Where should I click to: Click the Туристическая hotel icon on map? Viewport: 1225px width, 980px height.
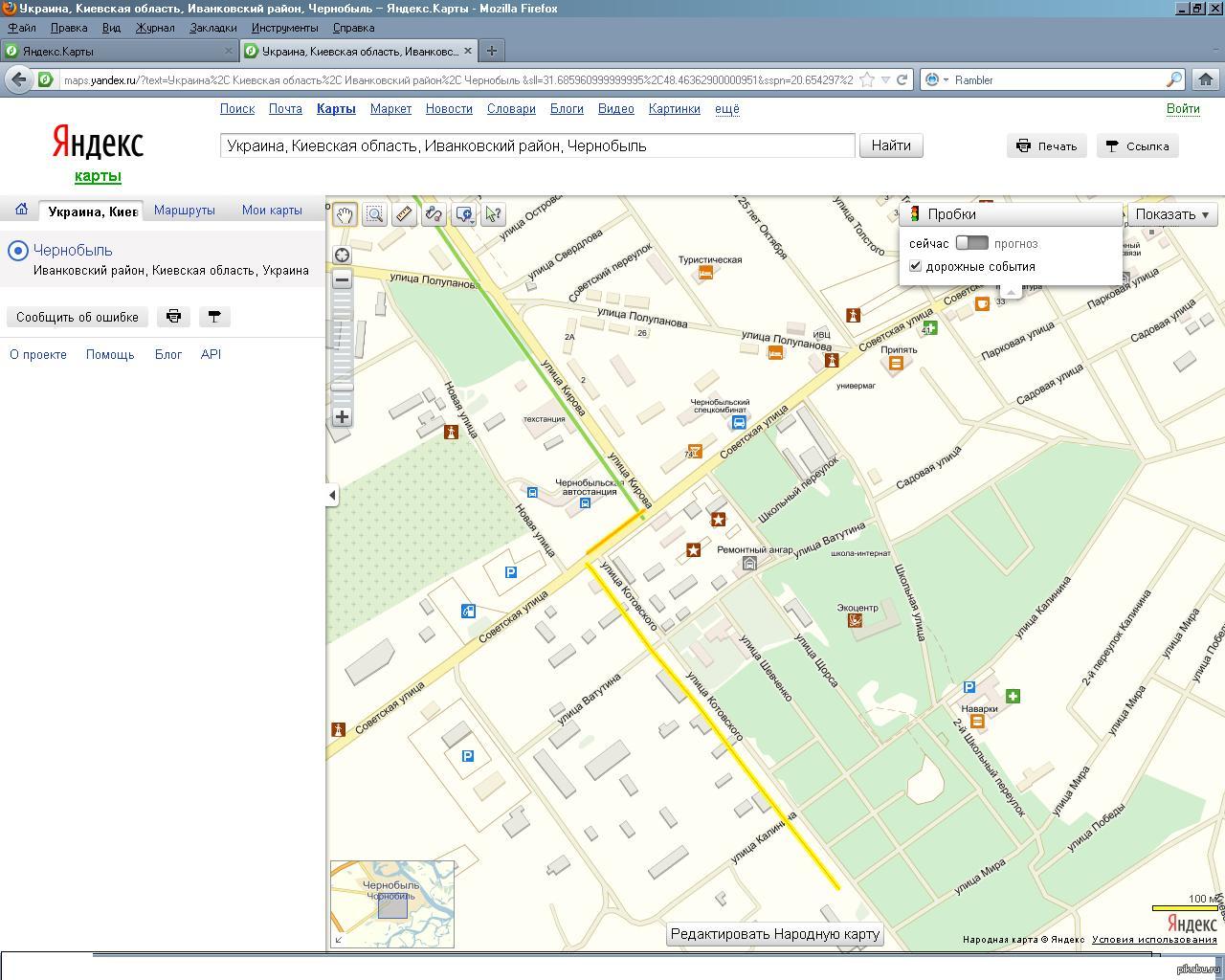(705, 273)
